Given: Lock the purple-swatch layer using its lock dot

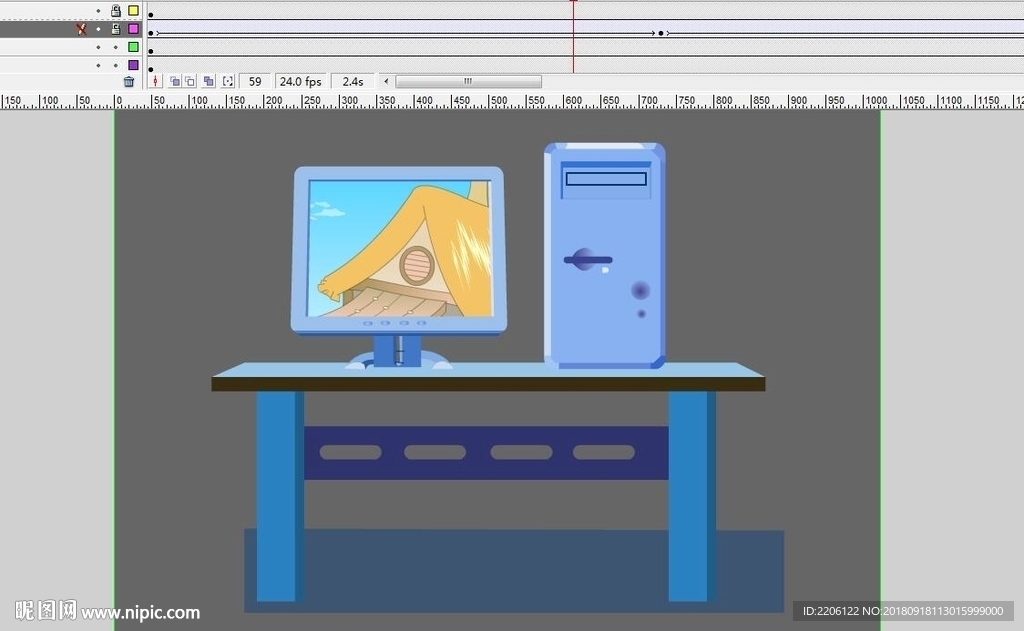Looking at the screenshot, I should tap(116, 65).
